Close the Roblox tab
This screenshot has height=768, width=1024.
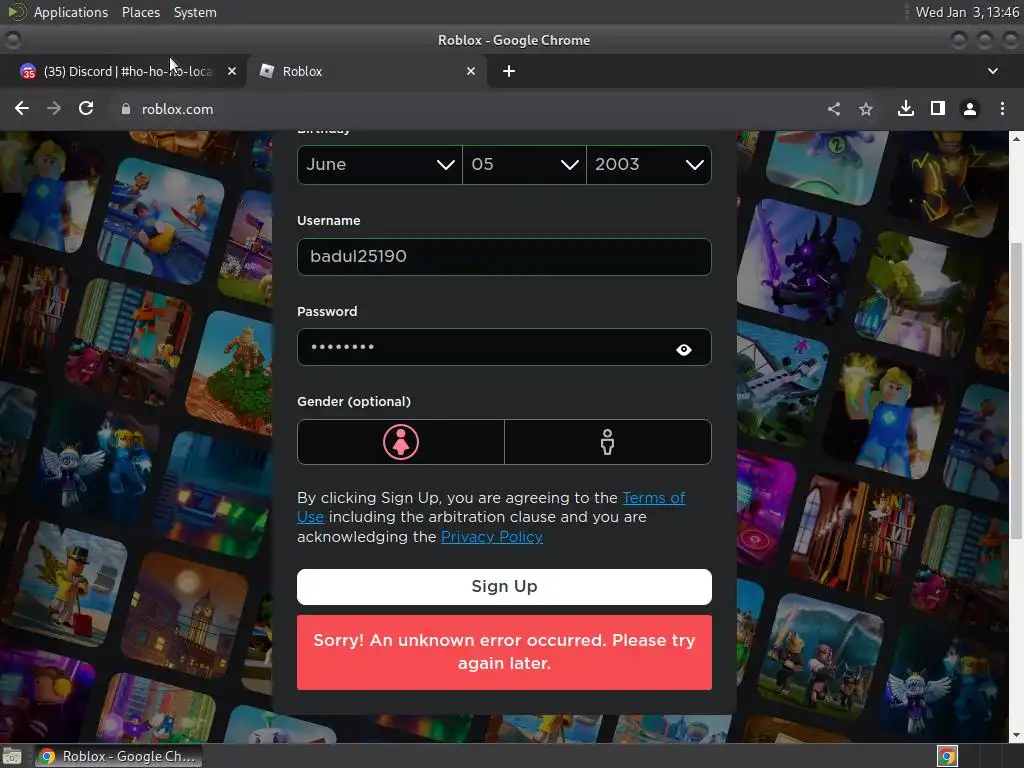click(471, 71)
